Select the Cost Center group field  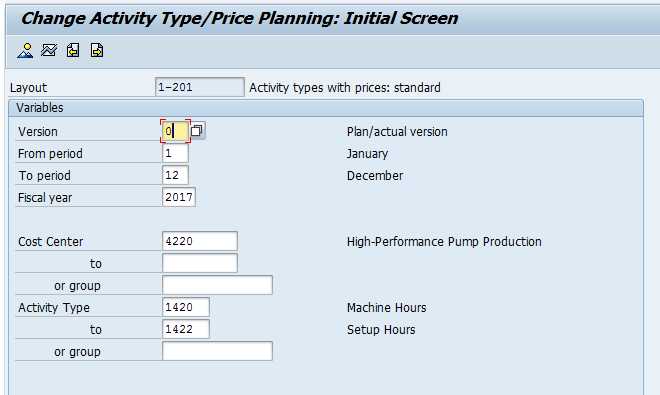pos(217,285)
